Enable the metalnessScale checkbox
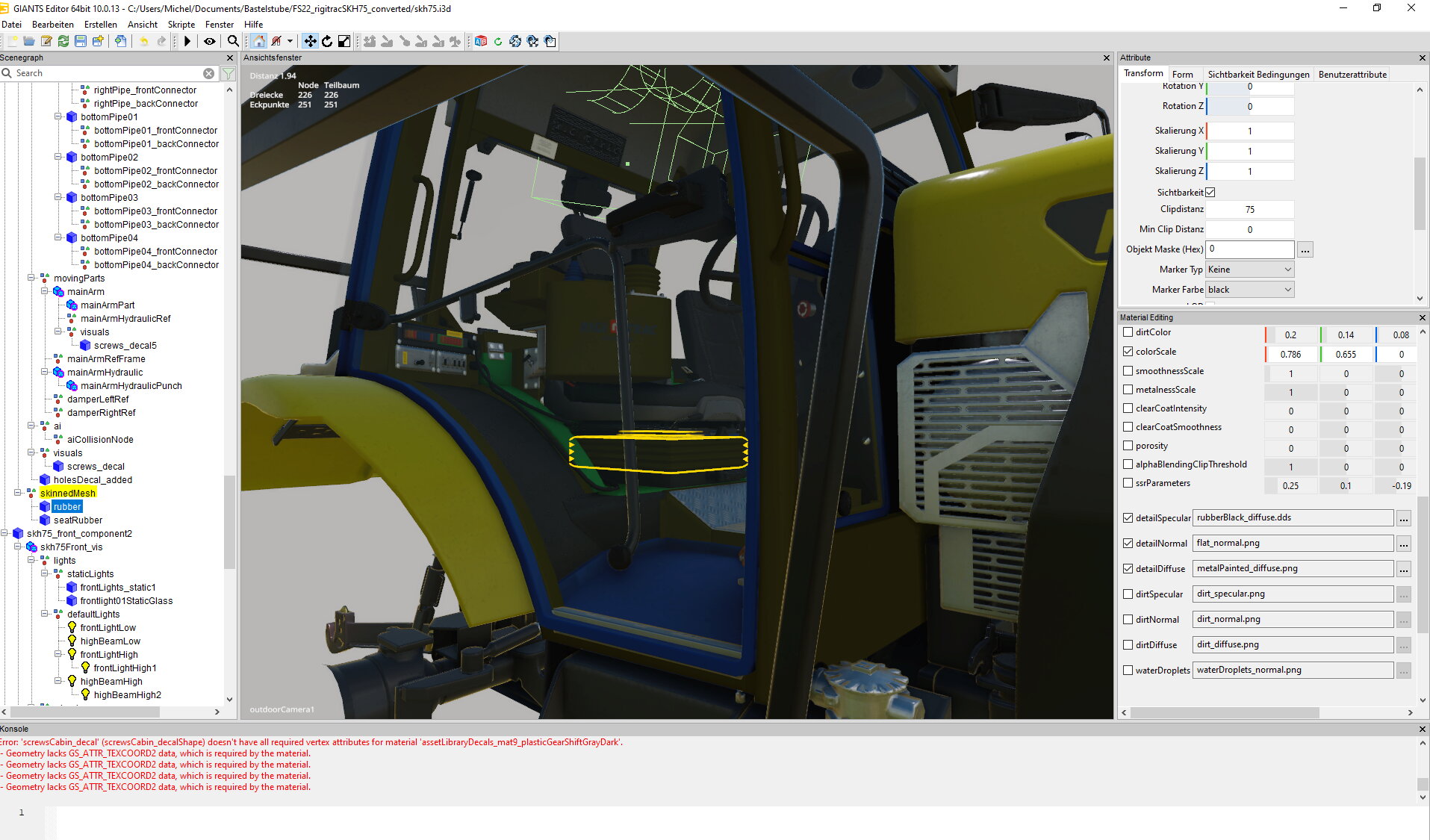The height and width of the screenshot is (840, 1430). point(1128,389)
